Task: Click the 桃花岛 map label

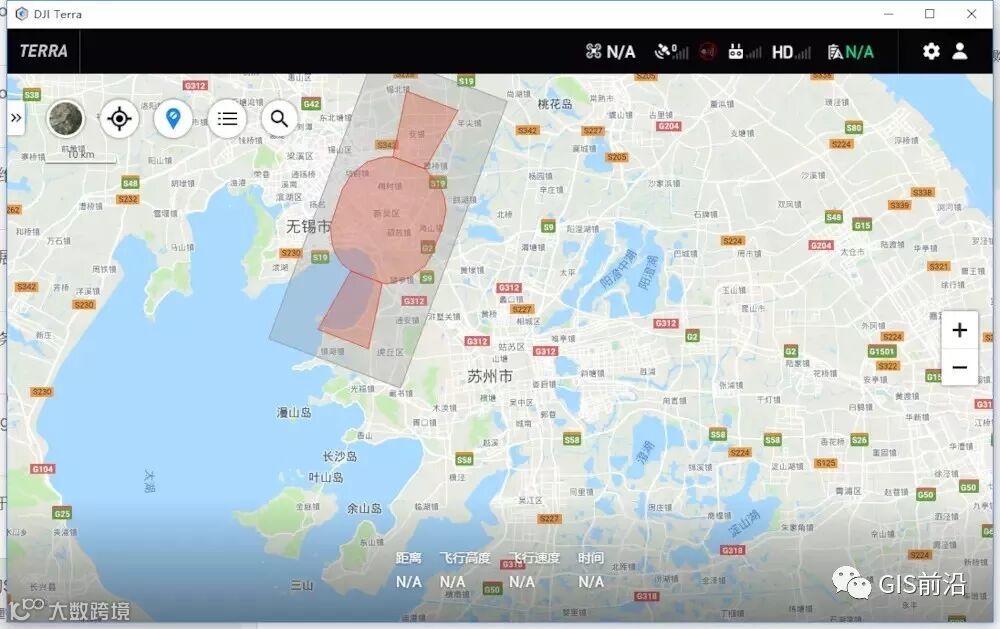Action: click(x=555, y=104)
